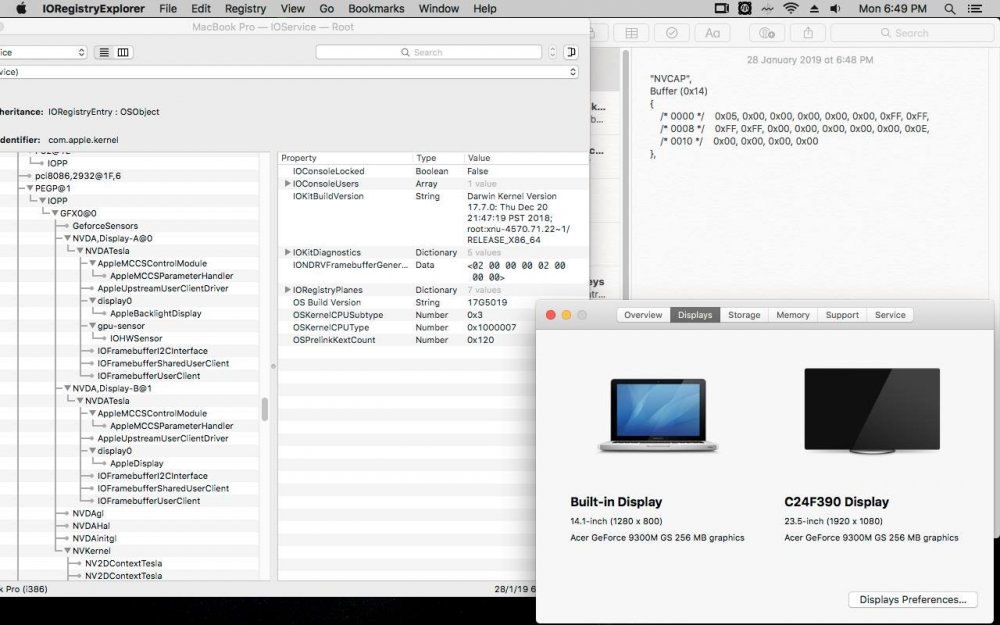The image size is (1000, 625).
Task: Expand the IOKitDiagnostics property
Action: pyautogui.click(x=288, y=252)
